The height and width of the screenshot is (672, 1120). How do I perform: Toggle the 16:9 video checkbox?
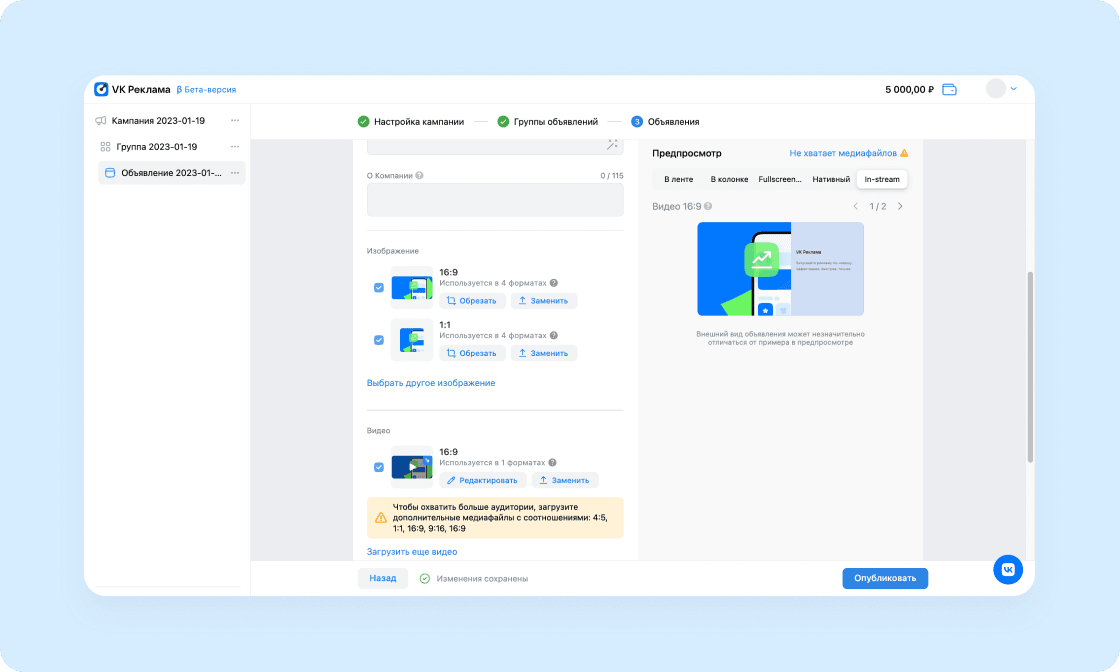[379, 467]
